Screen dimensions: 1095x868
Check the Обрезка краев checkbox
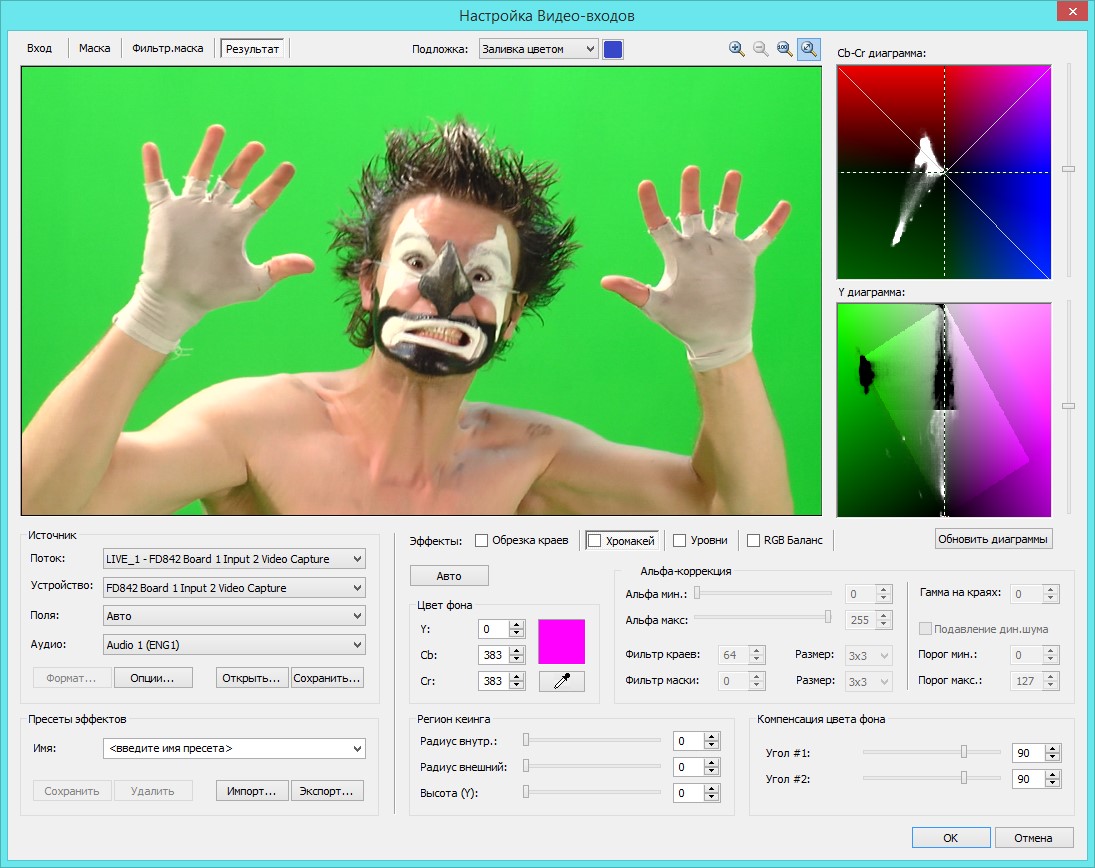click(481, 540)
